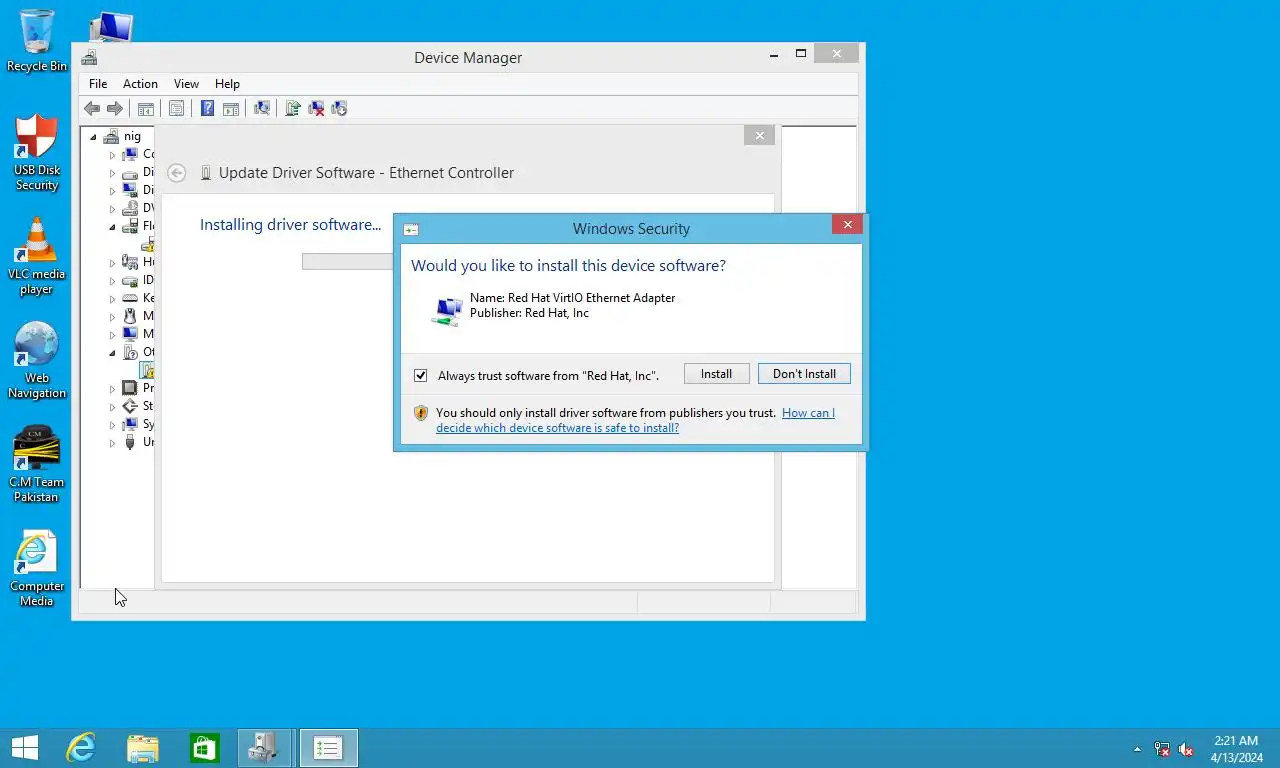
Task: Open the USB Disk Security desktop shortcut
Action: pyautogui.click(x=37, y=152)
